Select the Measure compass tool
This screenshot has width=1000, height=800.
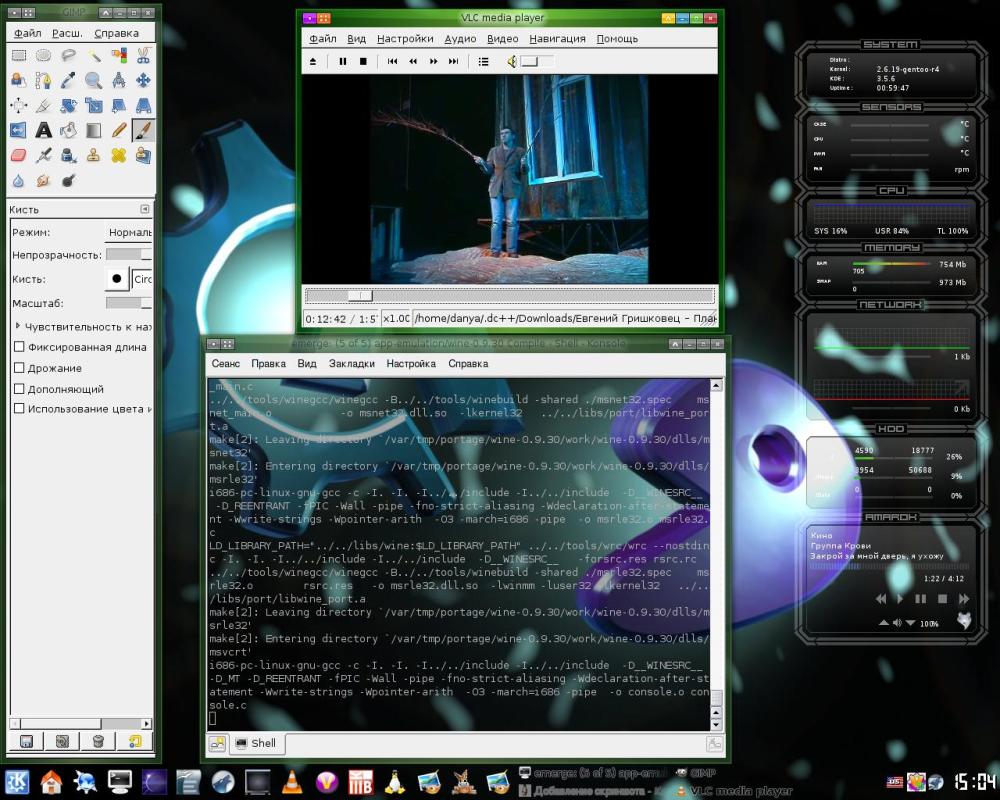coord(119,80)
